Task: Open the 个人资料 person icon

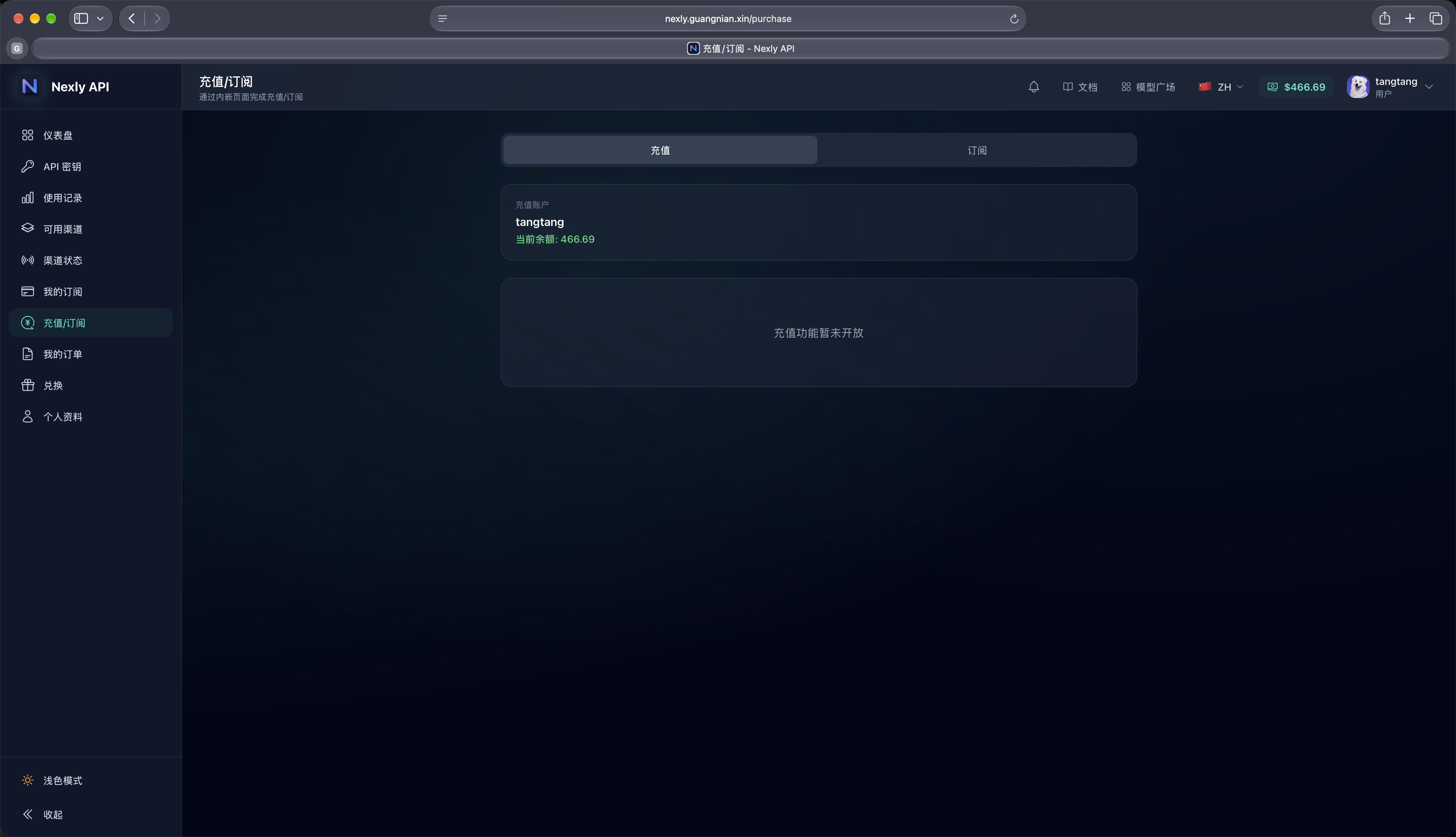Action: 28,416
